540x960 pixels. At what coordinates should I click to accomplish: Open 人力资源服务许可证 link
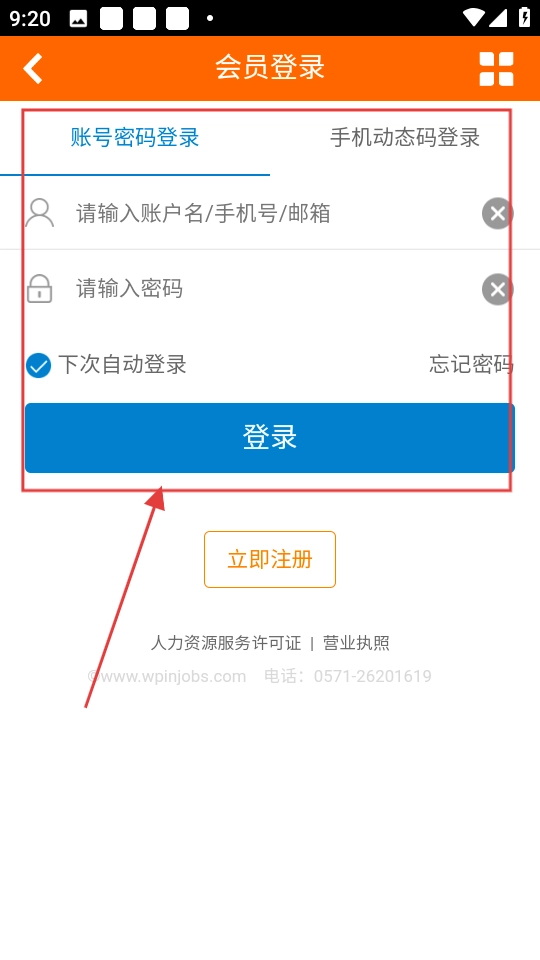226,643
